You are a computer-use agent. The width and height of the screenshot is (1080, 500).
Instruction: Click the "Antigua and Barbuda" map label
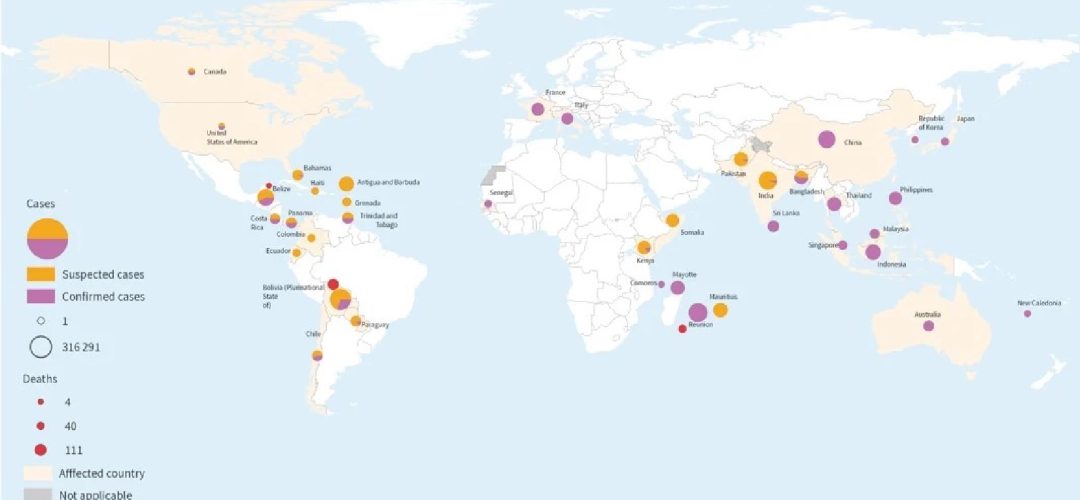pos(388,183)
